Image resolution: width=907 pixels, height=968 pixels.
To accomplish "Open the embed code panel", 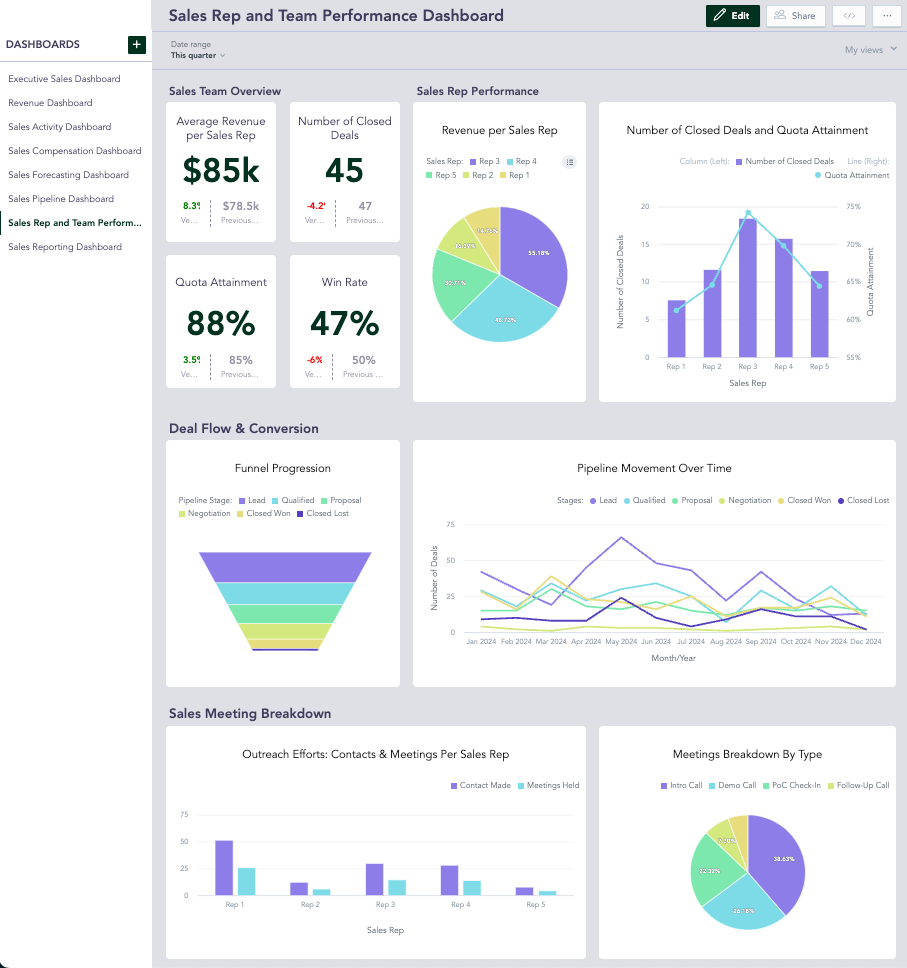I will click(850, 15).
